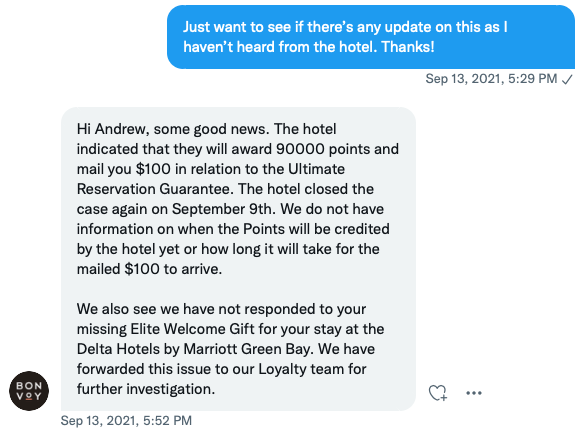Click the '90000 points' text in the reply

click(x=323, y=149)
